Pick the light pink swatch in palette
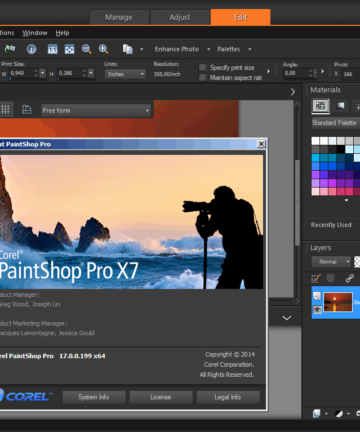The image size is (360, 432). [315, 191]
